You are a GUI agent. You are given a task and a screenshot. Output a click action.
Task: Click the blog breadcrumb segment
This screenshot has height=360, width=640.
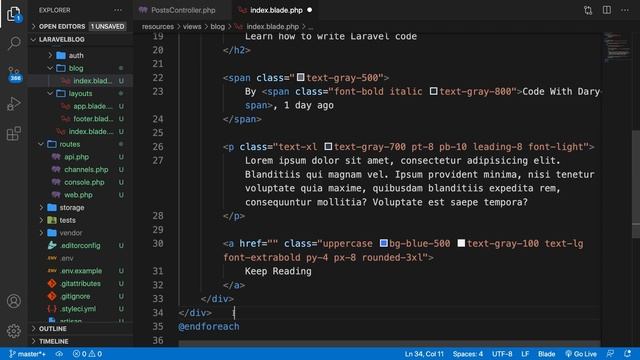[218, 27]
